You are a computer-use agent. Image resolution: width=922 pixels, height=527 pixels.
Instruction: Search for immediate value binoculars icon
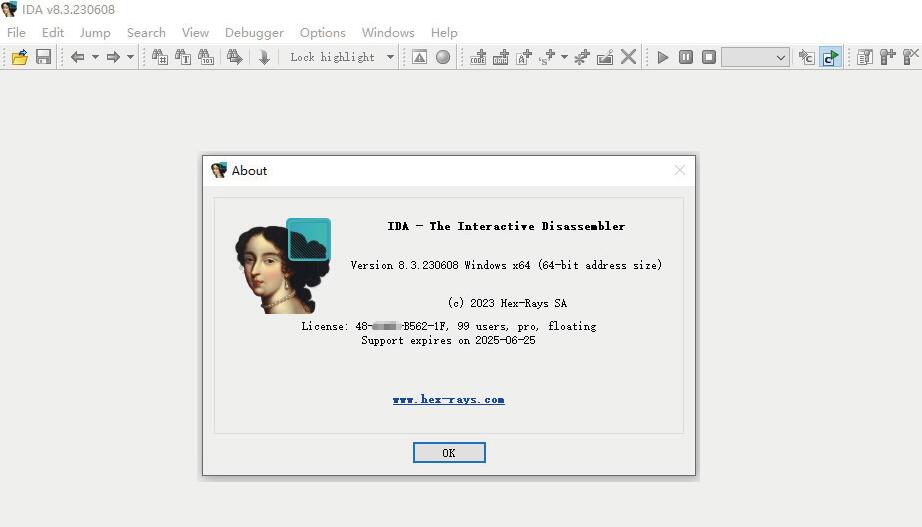[160, 57]
